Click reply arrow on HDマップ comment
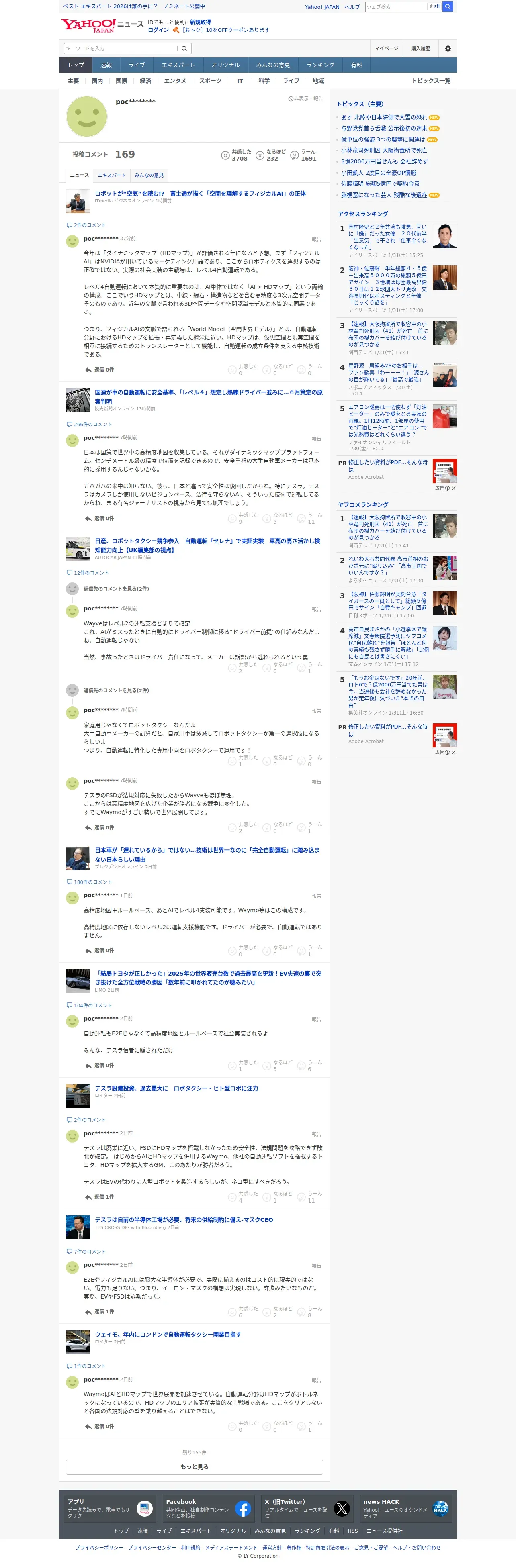The width and height of the screenshot is (516, 1568). click(88, 370)
